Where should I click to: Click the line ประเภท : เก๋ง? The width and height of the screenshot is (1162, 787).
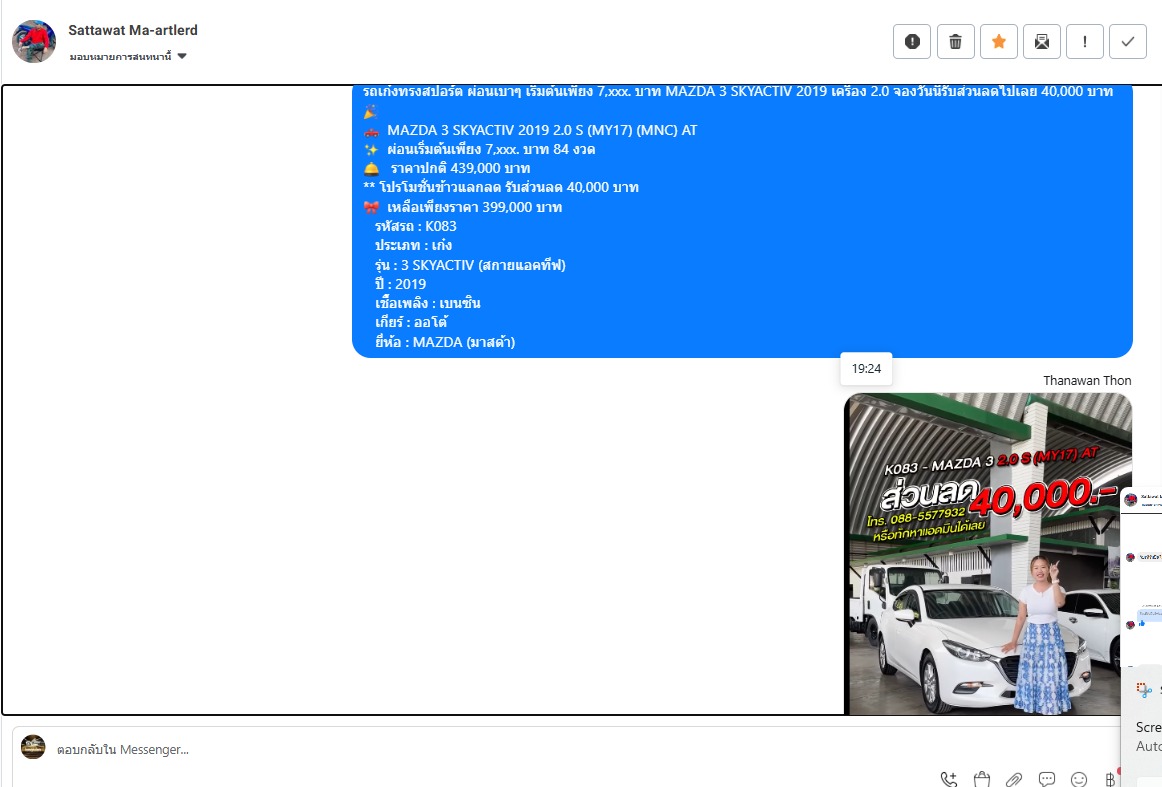tap(414, 245)
